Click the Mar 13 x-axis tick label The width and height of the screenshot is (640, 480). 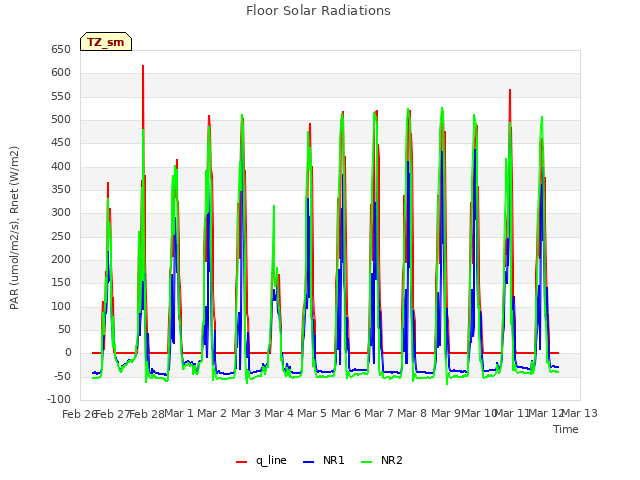pyautogui.click(x=580, y=413)
